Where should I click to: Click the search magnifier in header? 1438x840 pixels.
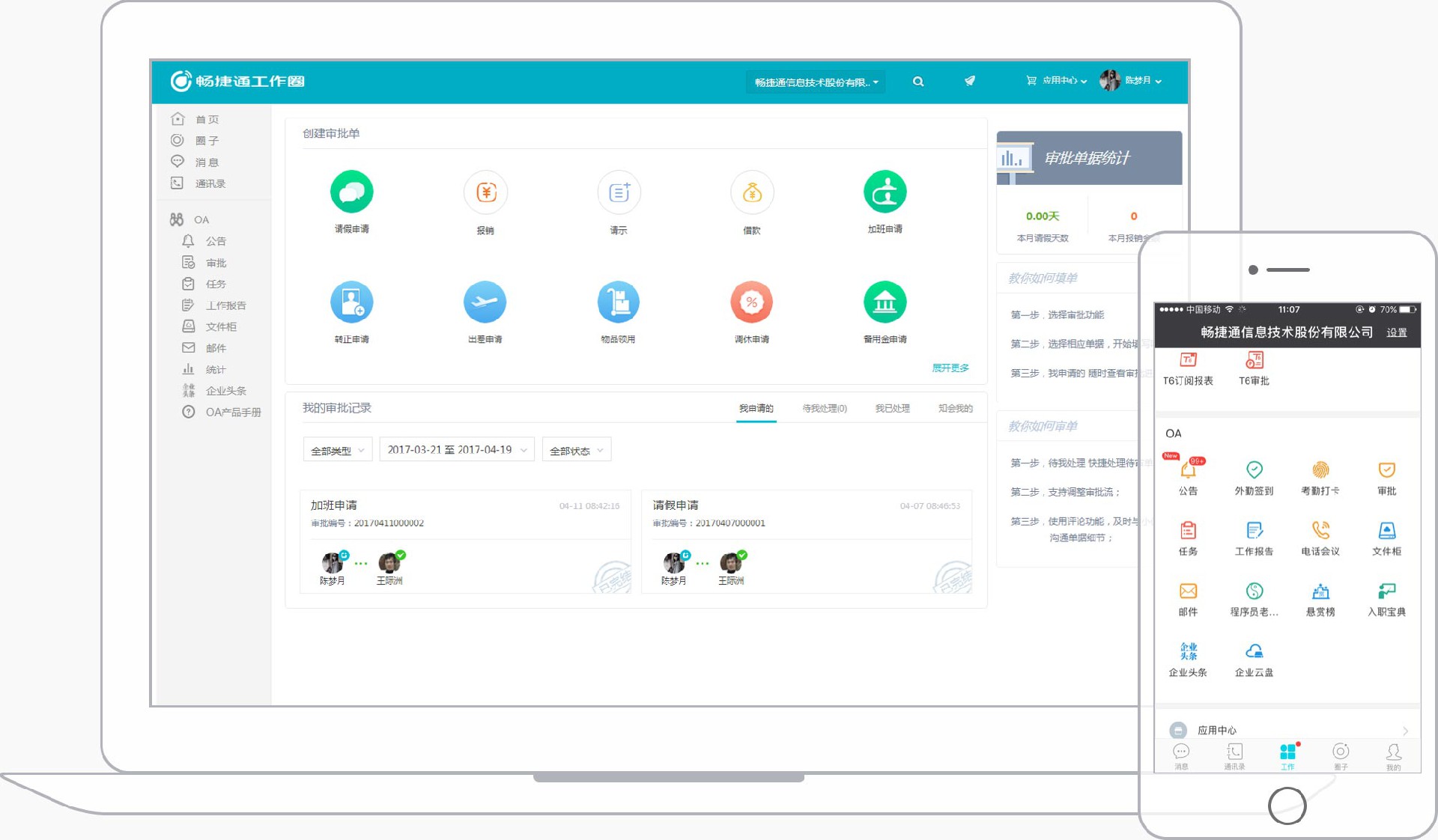click(x=918, y=82)
